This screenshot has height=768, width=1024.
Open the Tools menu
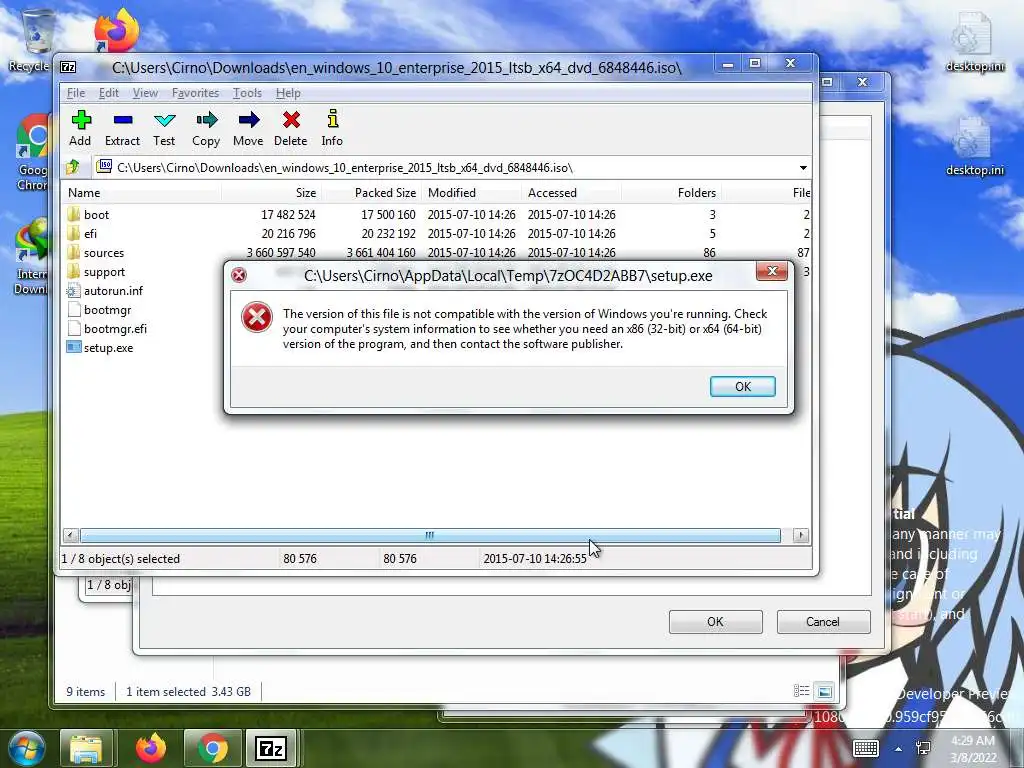pyautogui.click(x=247, y=93)
